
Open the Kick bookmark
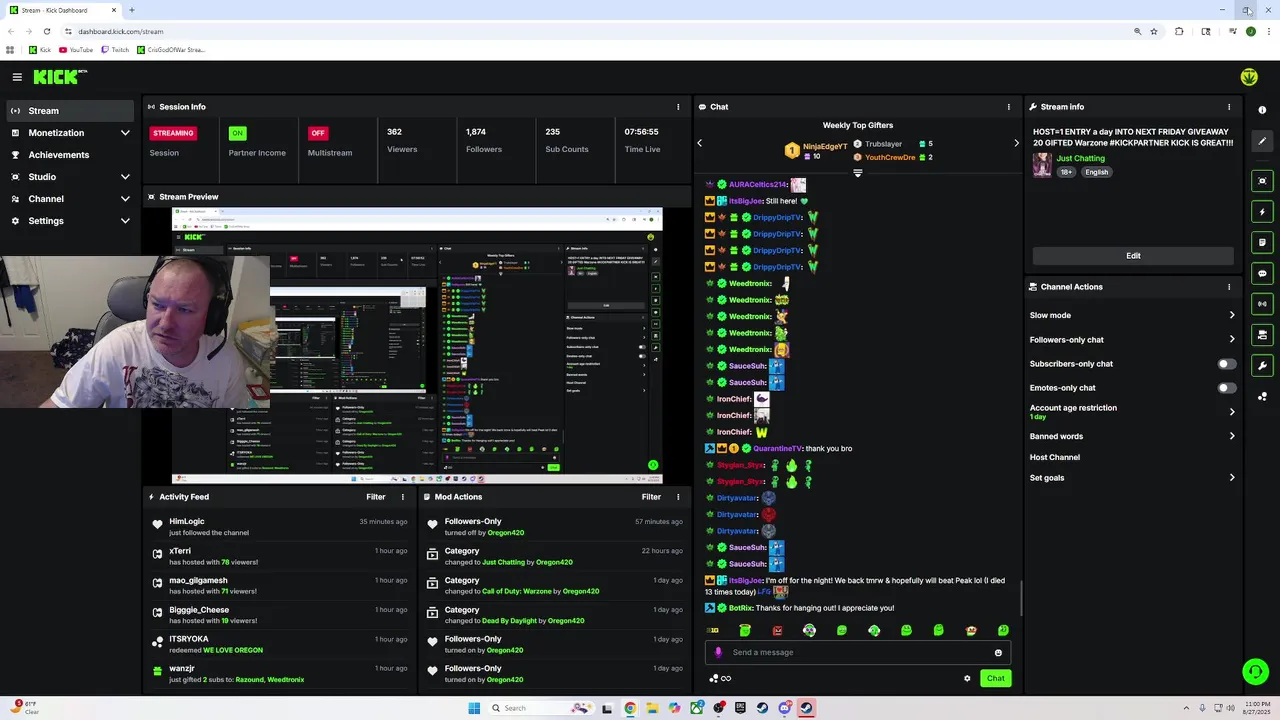coord(40,49)
